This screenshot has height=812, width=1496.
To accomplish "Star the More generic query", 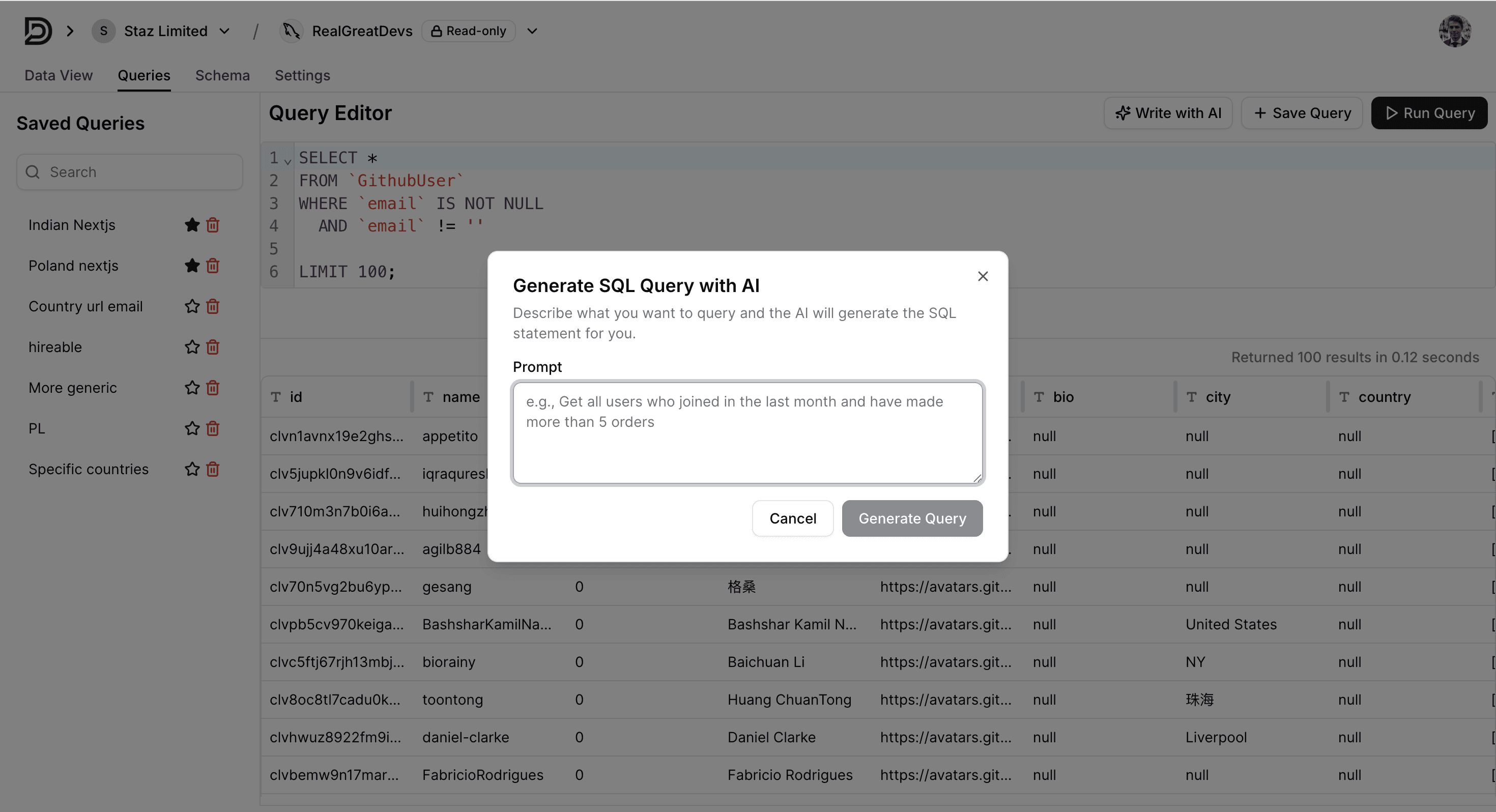I will click(x=192, y=387).
